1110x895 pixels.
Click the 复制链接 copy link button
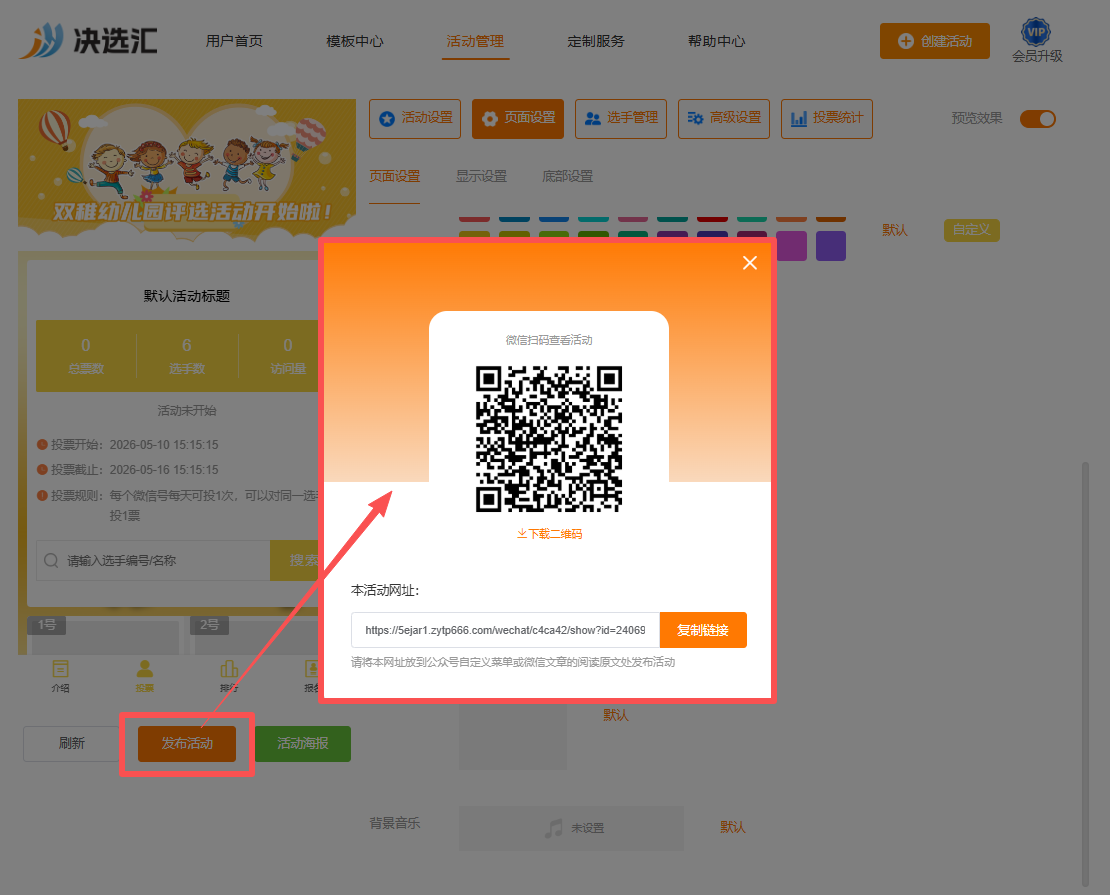click(703, 630)
